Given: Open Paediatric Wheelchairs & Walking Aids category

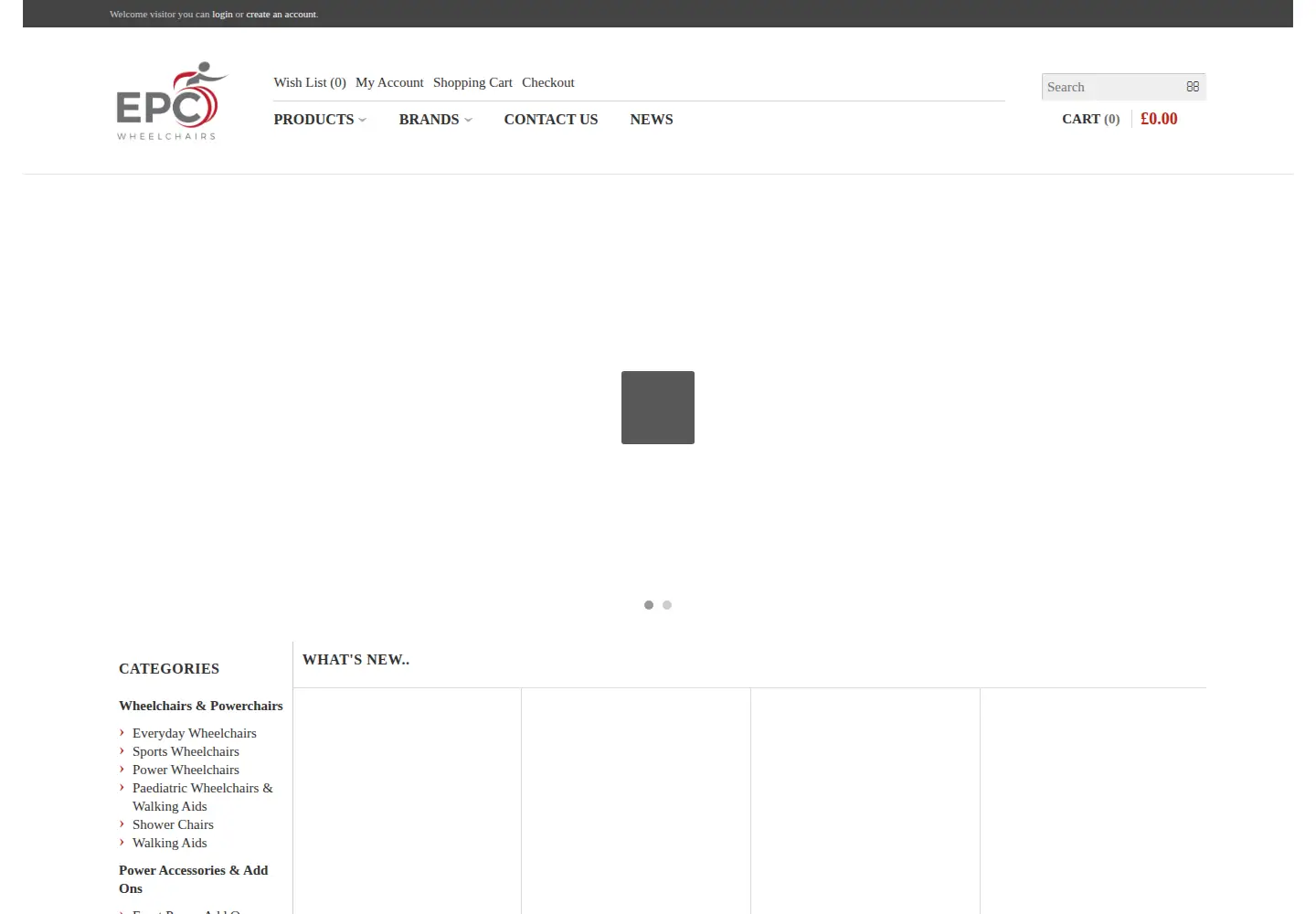Looking at the screenshot, I should click(203, 797).
